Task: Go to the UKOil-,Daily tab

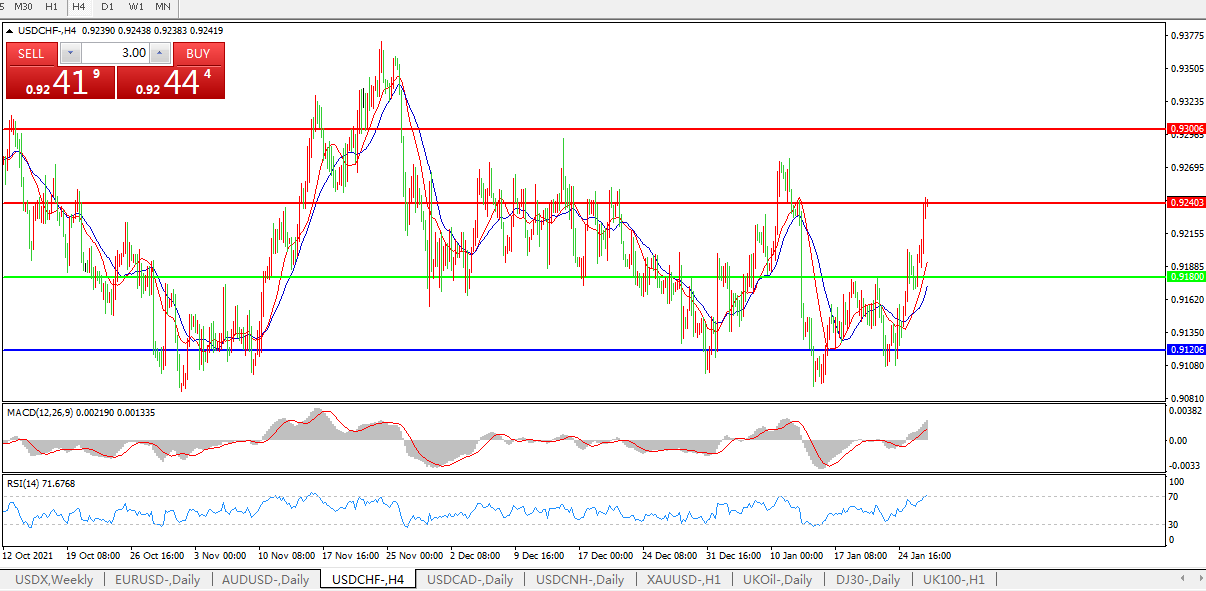Action: click(x=777, y=580)
